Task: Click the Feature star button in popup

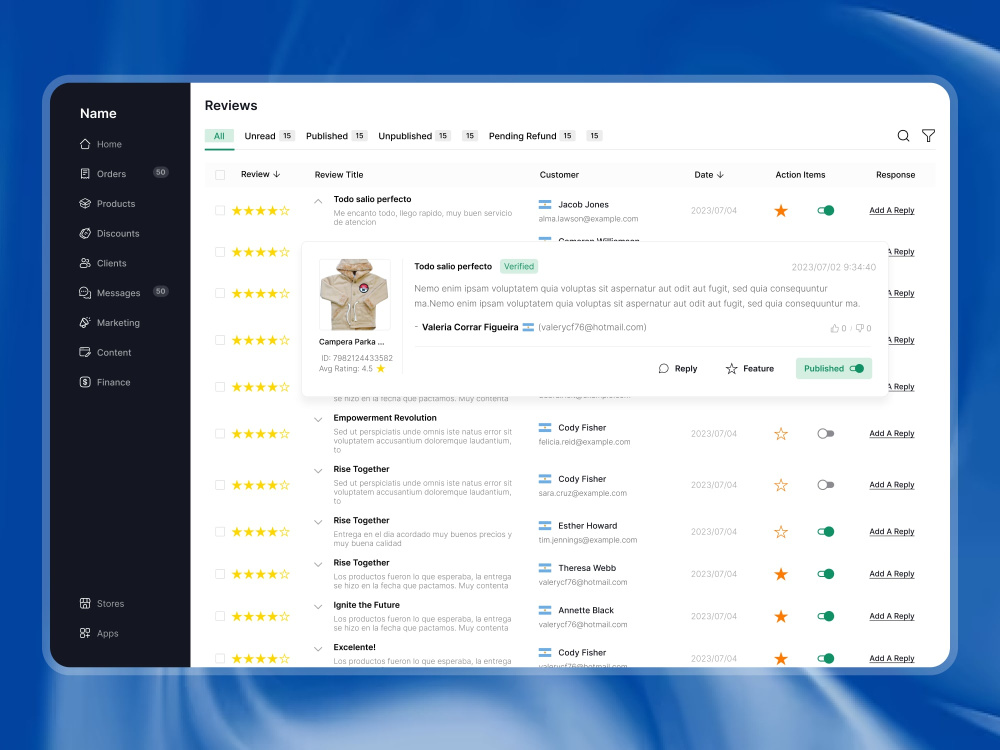Action: (750, 369)
